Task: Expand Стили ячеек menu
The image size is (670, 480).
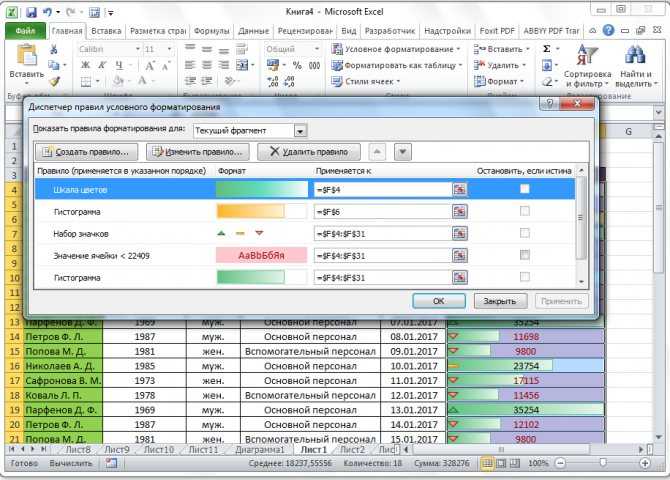Action: tap(366, 81)
